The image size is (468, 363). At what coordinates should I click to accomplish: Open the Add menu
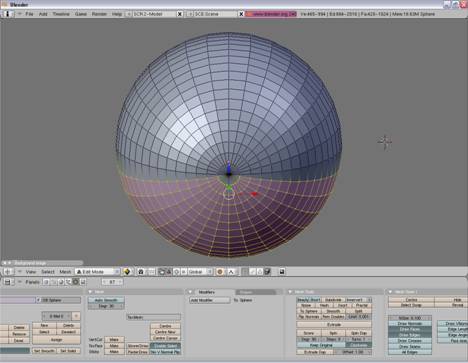[43, 14]
